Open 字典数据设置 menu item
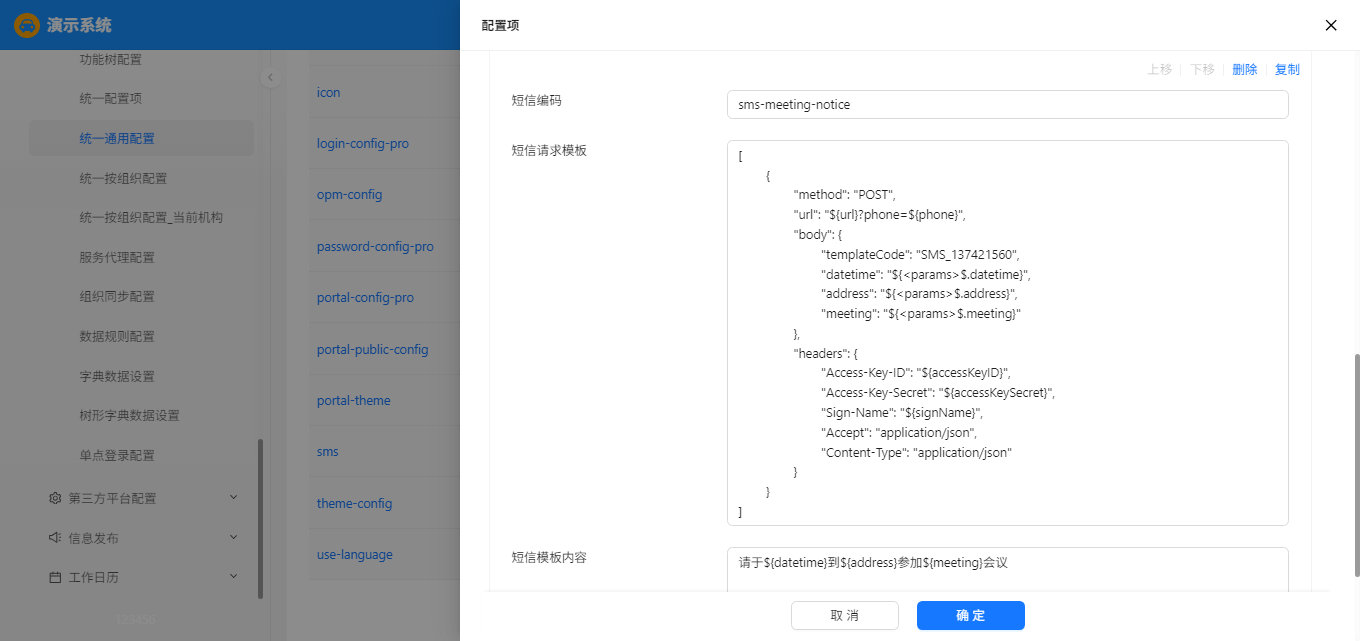This screenshot has height=641, width=1360. pos(117,376)
